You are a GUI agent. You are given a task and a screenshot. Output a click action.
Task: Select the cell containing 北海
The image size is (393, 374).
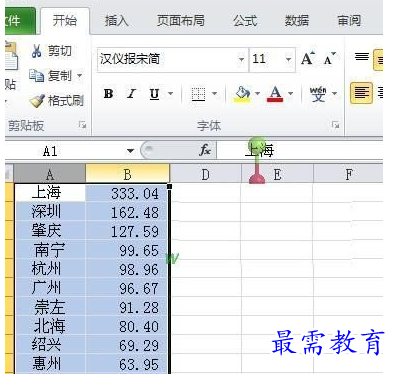[x=50, y=326]
